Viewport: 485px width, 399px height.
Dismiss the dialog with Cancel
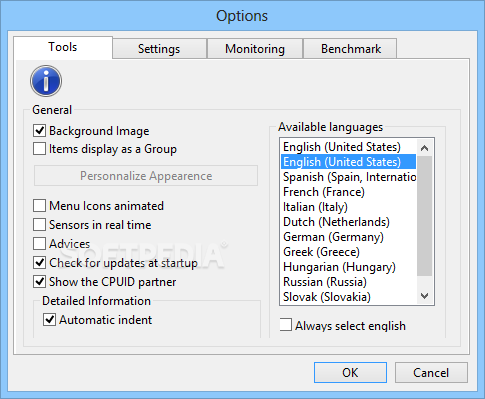tap(431, 372)
